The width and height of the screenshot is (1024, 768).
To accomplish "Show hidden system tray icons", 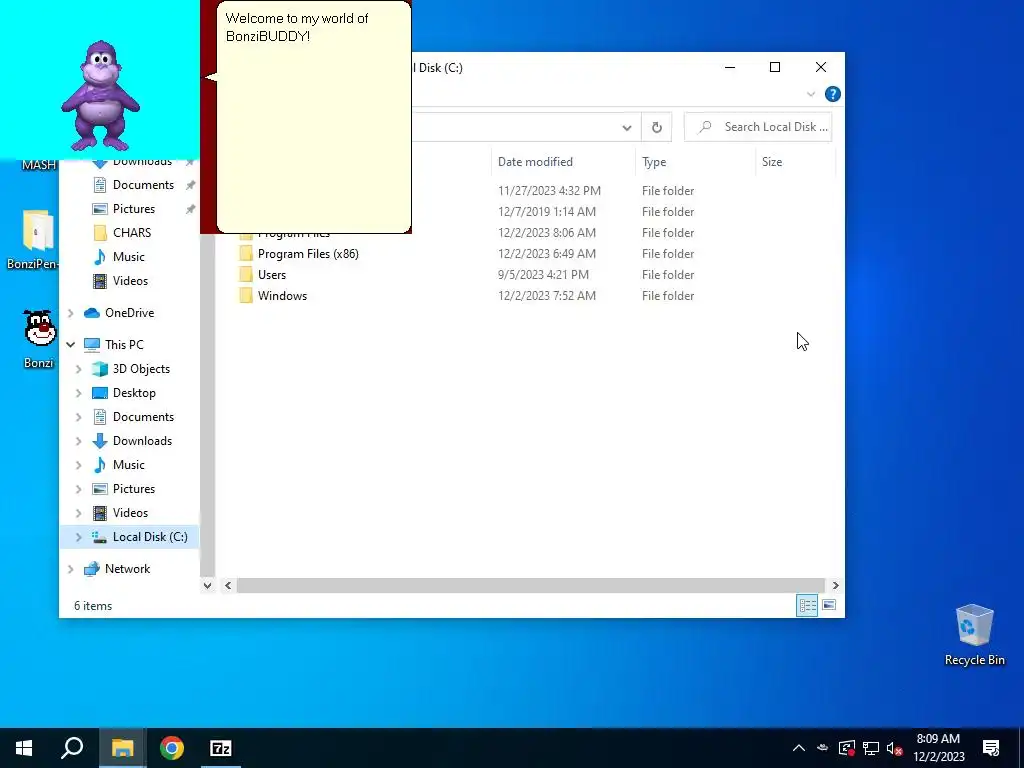I will pos(799,748).
